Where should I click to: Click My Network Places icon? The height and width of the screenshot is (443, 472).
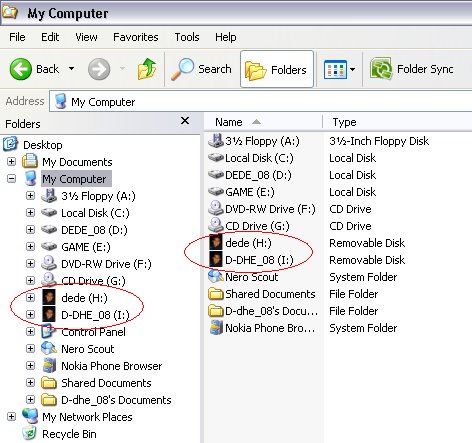pos(30,416)
